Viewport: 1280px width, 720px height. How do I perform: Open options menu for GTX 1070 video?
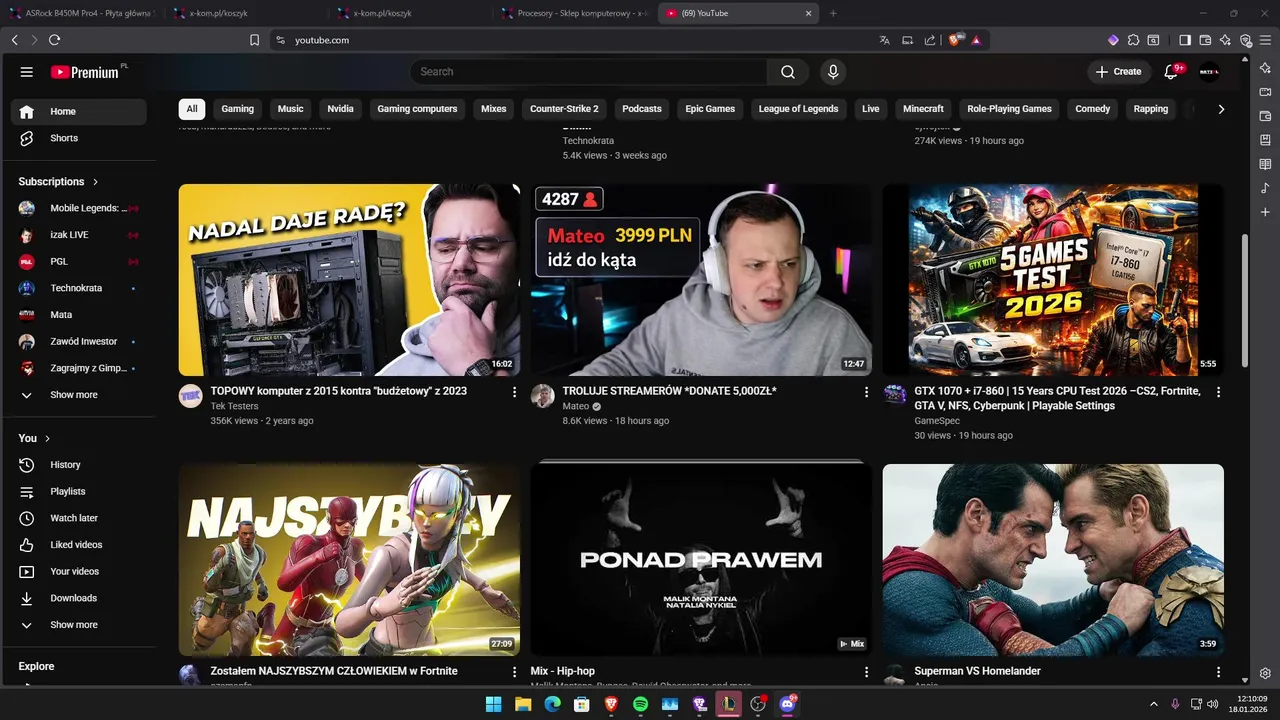point(1218,392)
